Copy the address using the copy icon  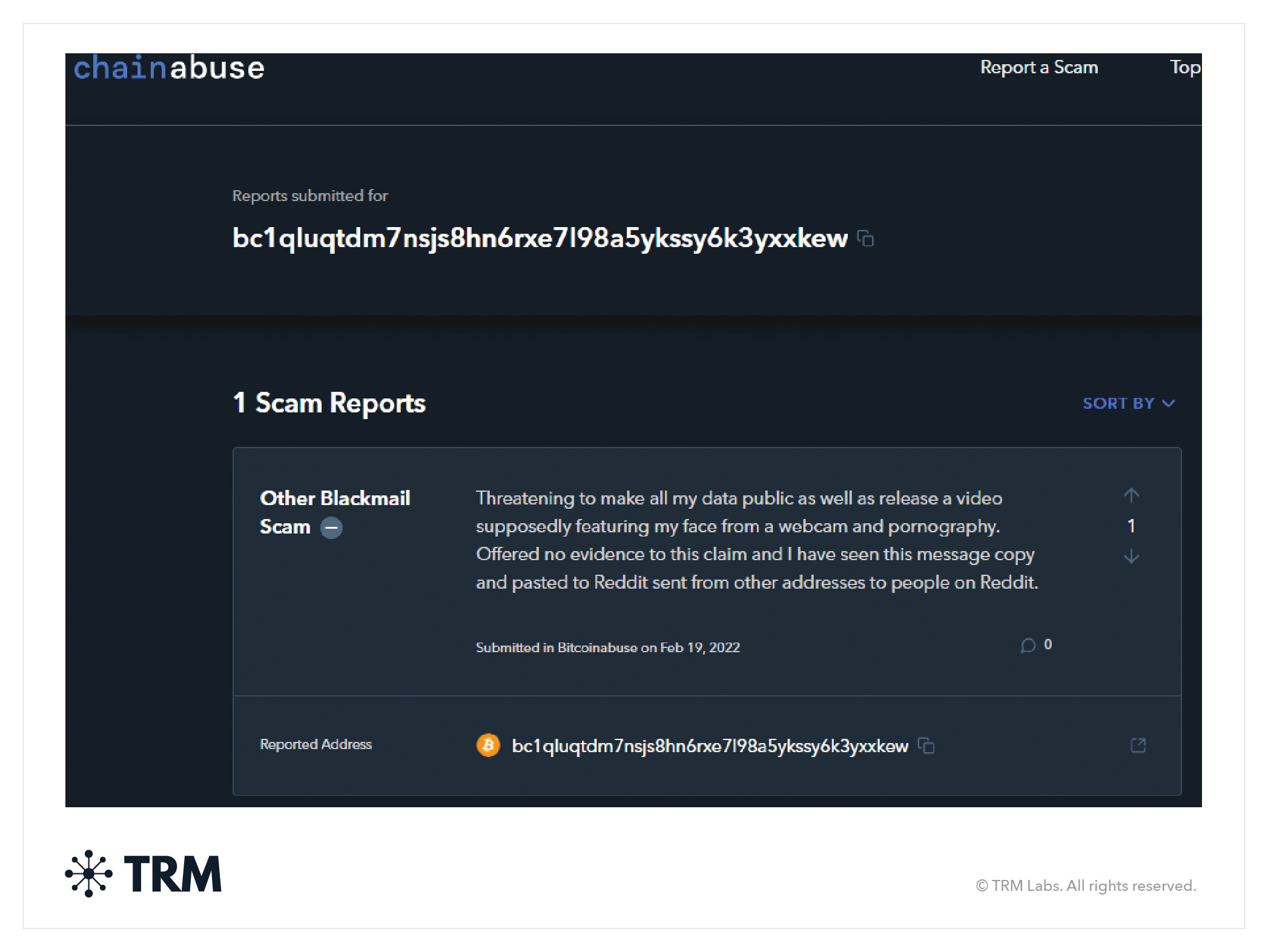(x=867, y=239)
